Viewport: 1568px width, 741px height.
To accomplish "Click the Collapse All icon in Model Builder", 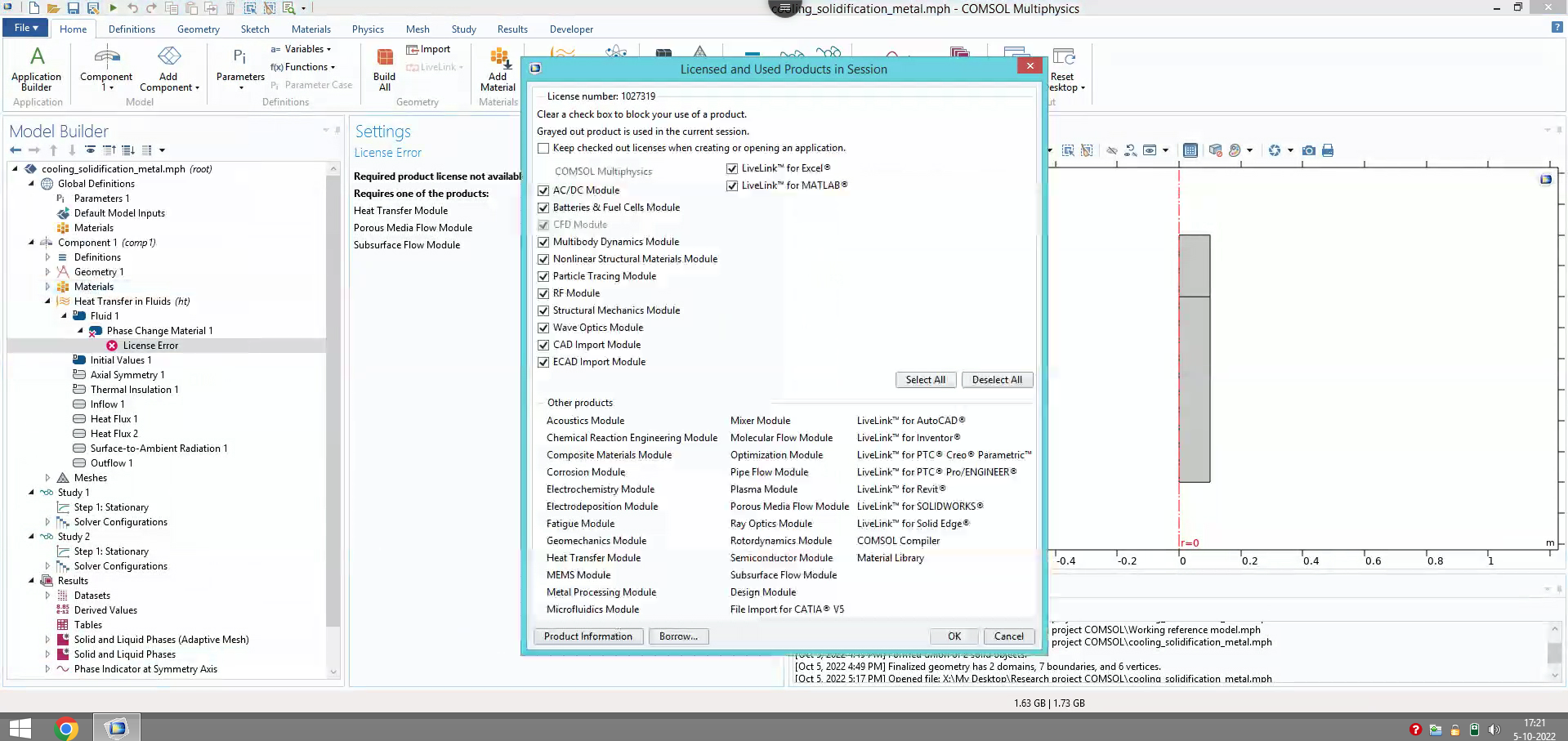I will pos(109,150).
